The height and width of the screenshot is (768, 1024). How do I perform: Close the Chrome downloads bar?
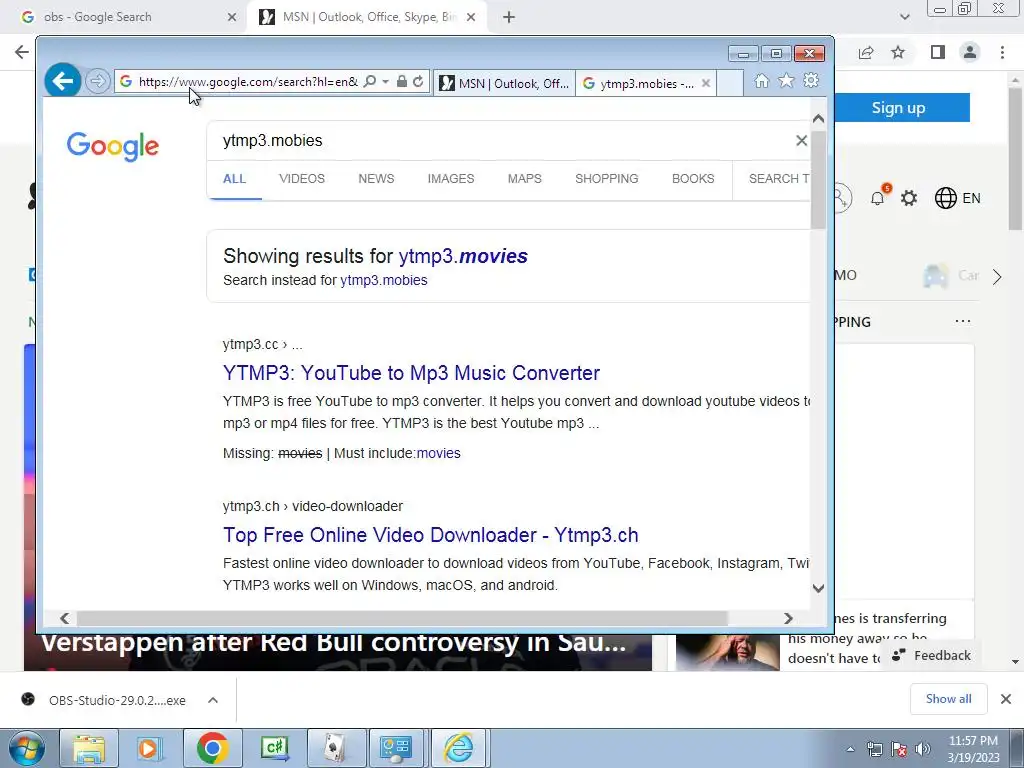click(x=1006, y=699)
